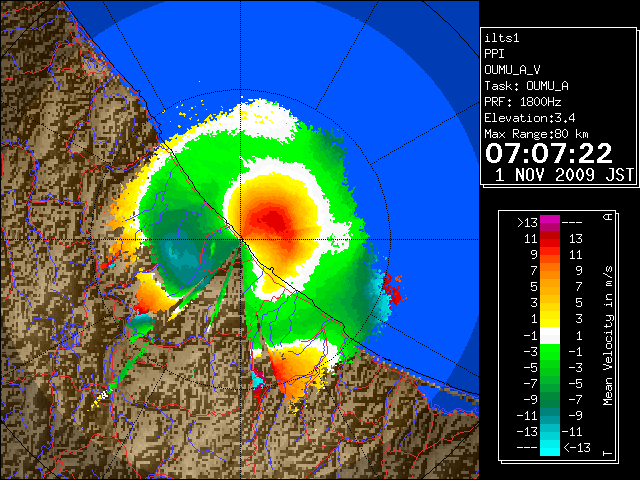
Task: Pick the bright green swatch in color bar
Action: click(550, 351)
